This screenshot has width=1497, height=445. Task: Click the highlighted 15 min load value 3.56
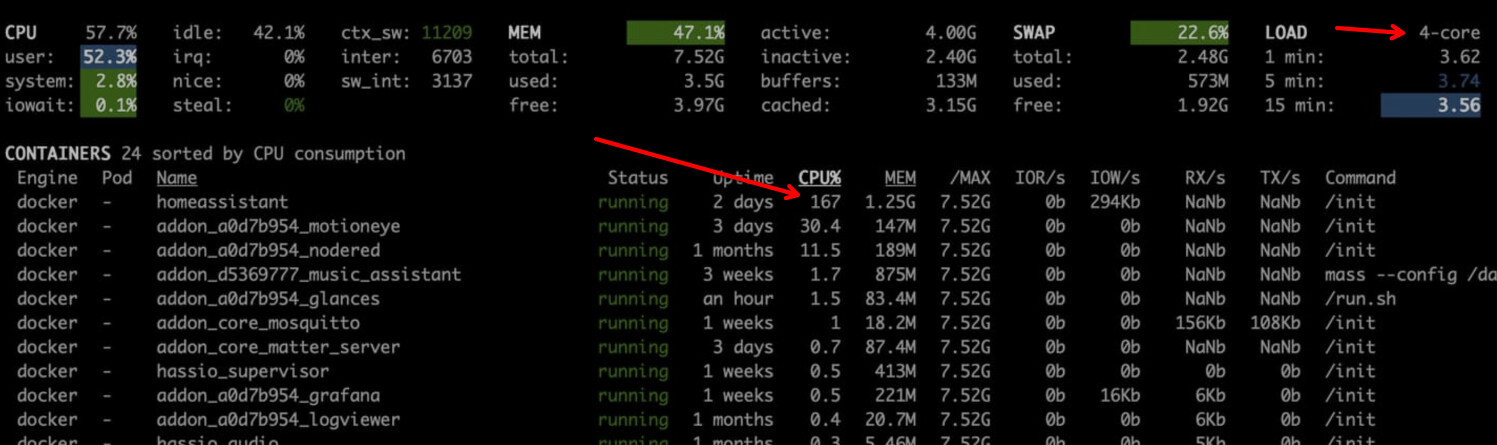pos(1430,106)
